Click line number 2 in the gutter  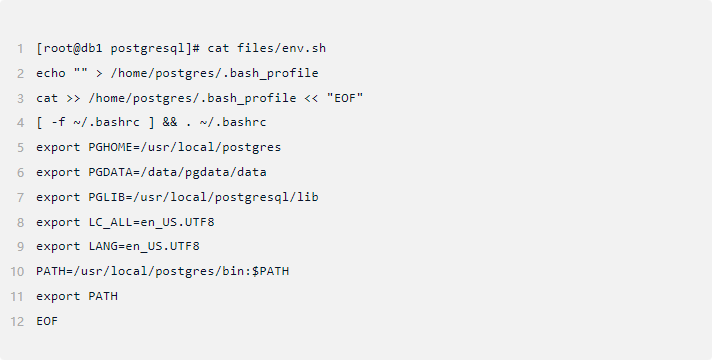[20, 74]
